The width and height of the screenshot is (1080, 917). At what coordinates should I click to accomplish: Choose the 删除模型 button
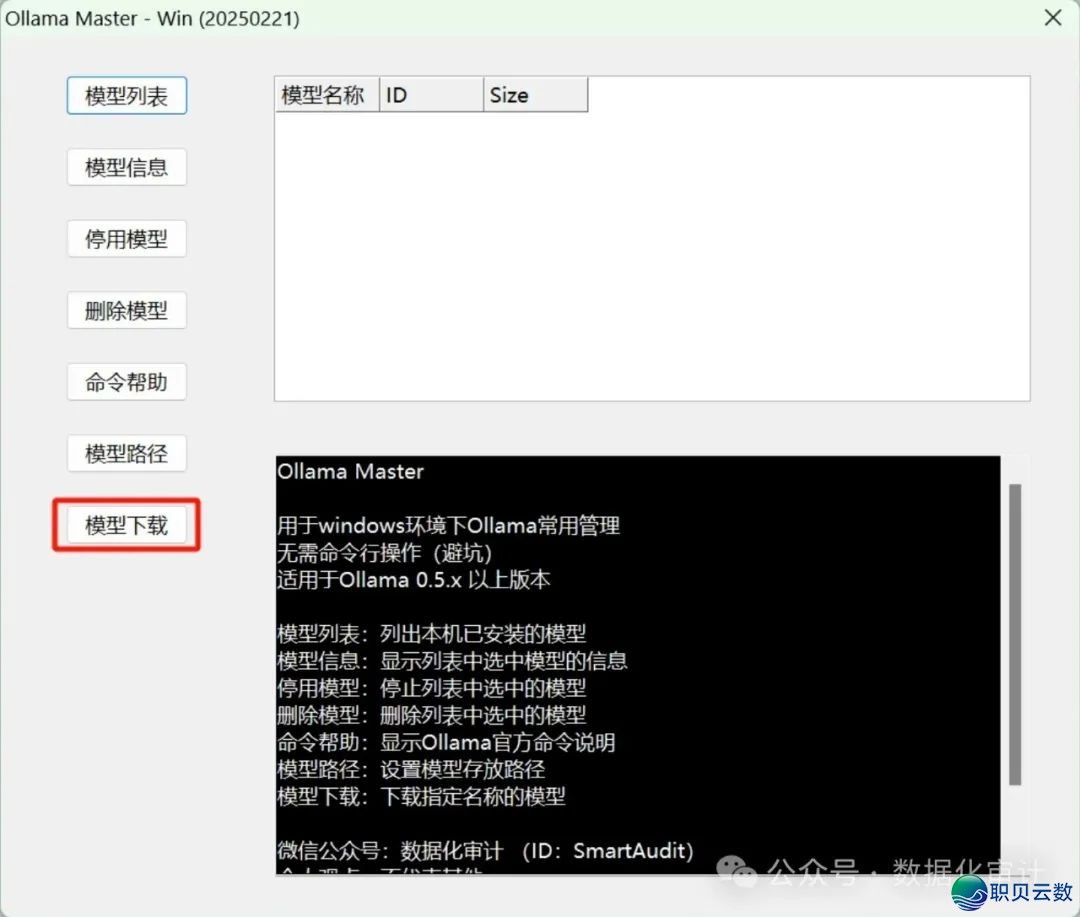[x=127, y=311]
